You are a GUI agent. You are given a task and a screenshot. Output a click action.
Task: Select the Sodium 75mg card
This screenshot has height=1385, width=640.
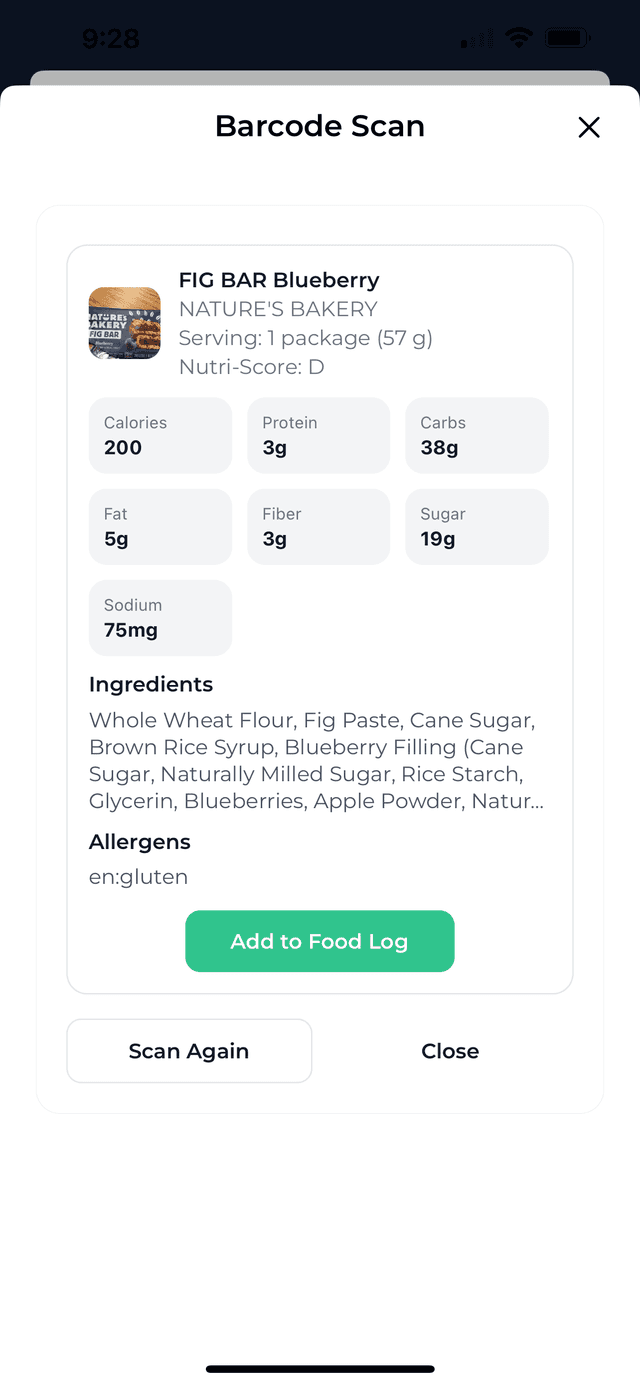coord(160,617)
